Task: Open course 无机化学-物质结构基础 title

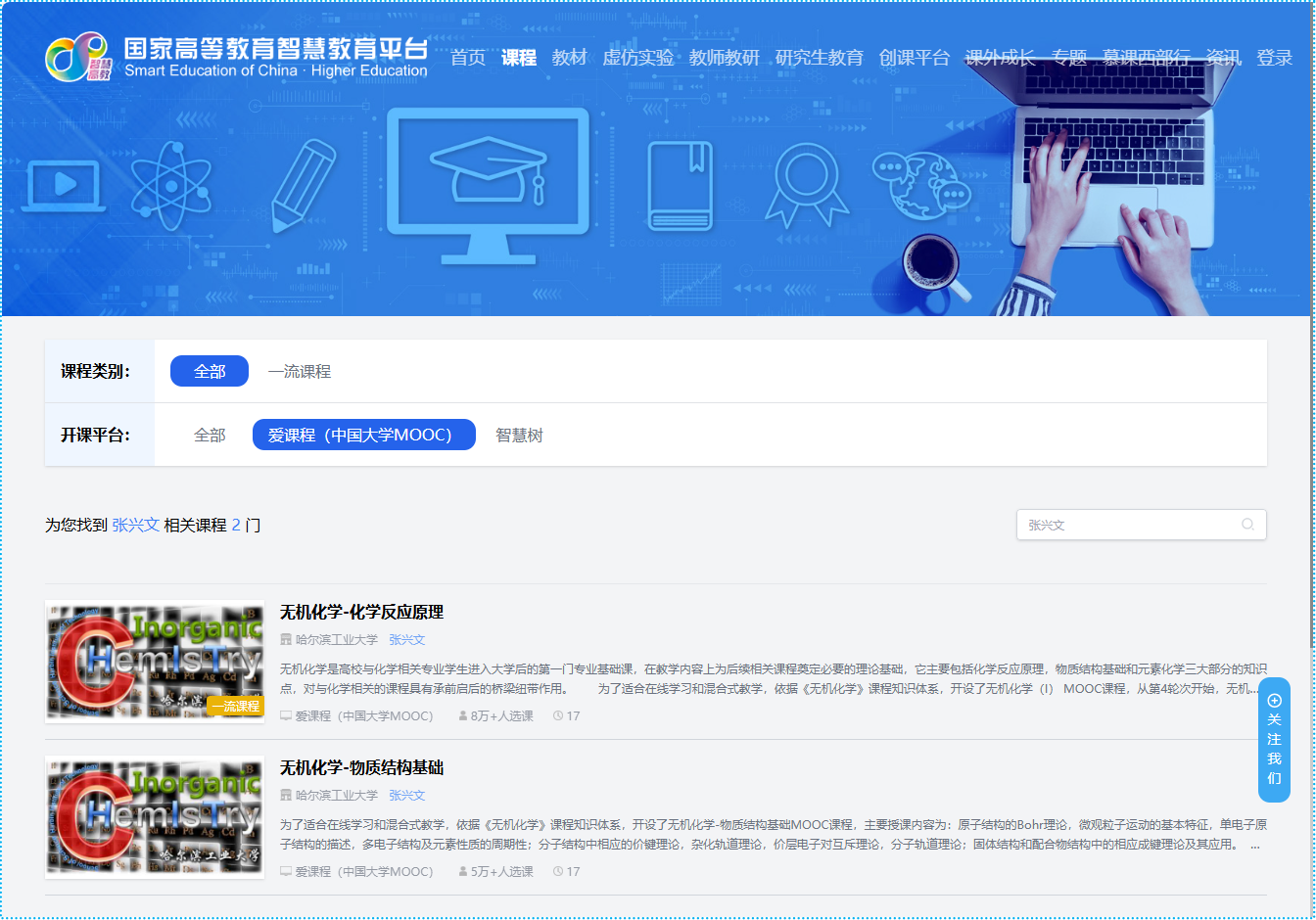Action: tap(361, 767)
